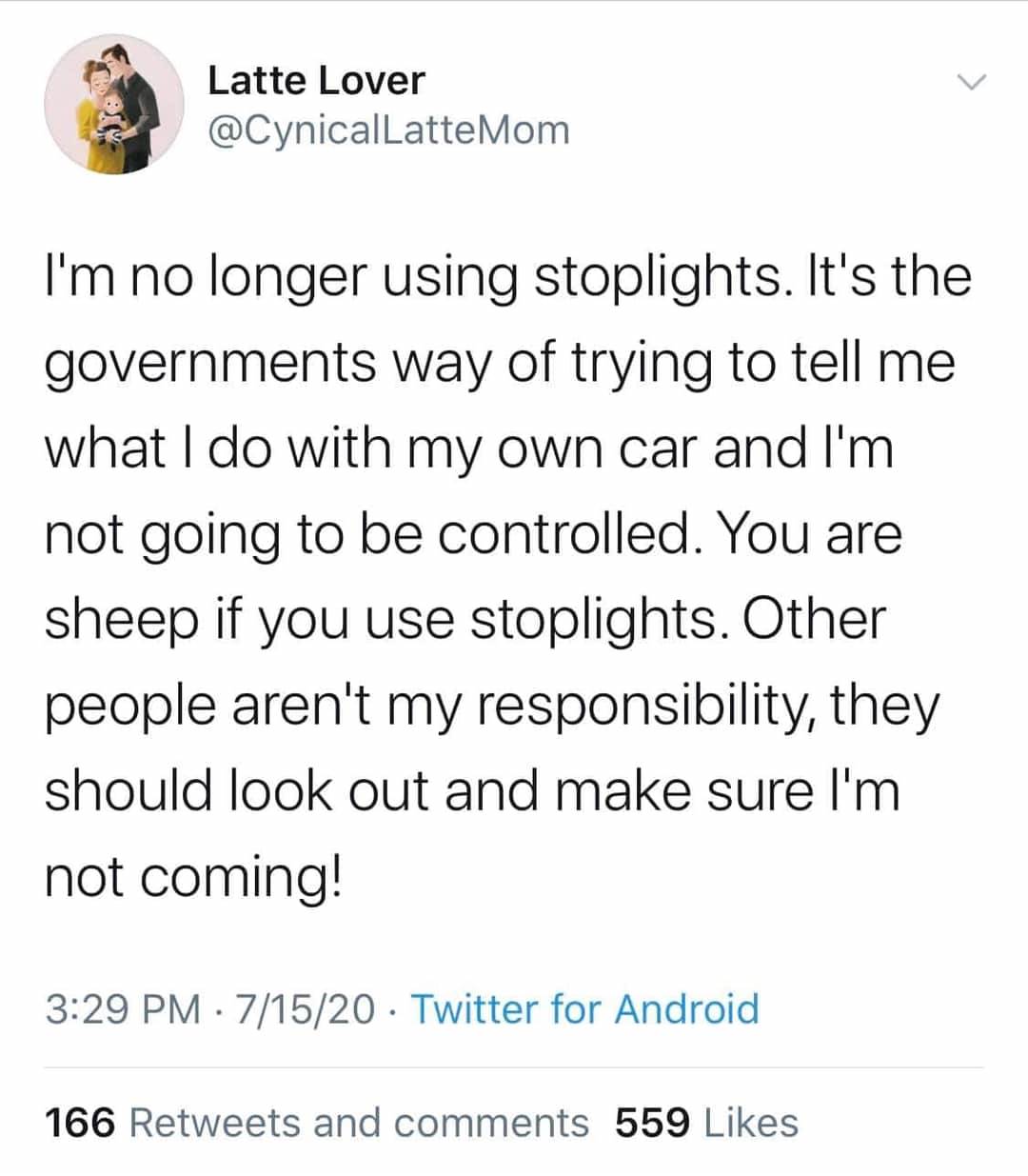The height and width of the screenshot is (1176, 1028).
Task: Click the 559 likes count number
Action: [652, 1122]
